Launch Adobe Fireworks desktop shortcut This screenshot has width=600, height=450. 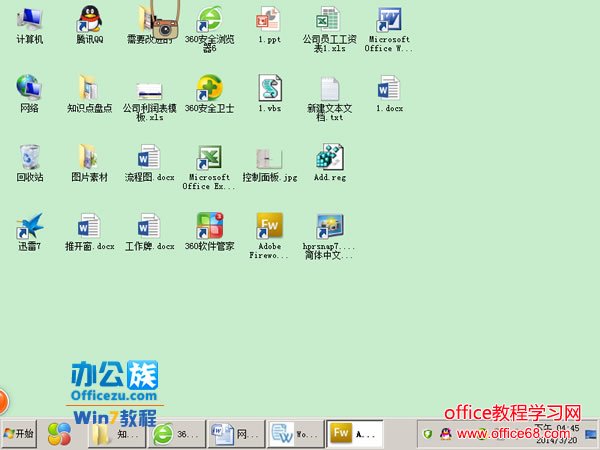[x=269, y=236]
